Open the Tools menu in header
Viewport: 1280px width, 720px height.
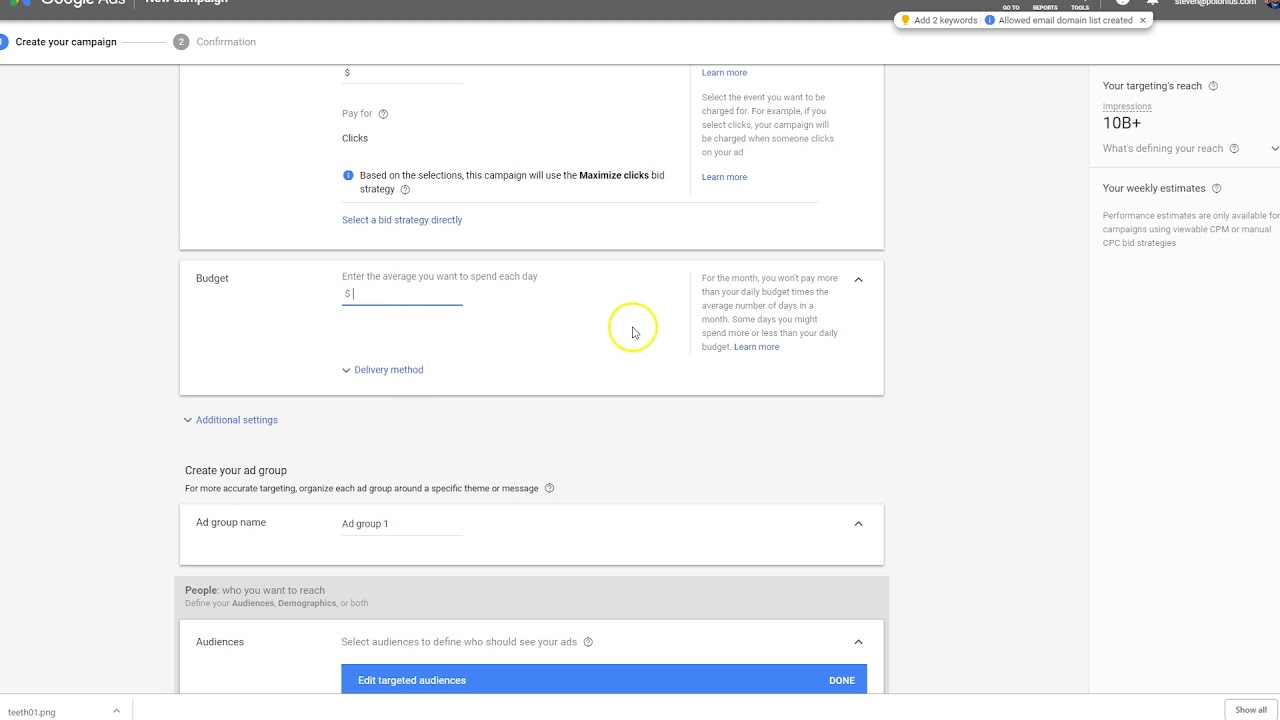point(1080,6)
